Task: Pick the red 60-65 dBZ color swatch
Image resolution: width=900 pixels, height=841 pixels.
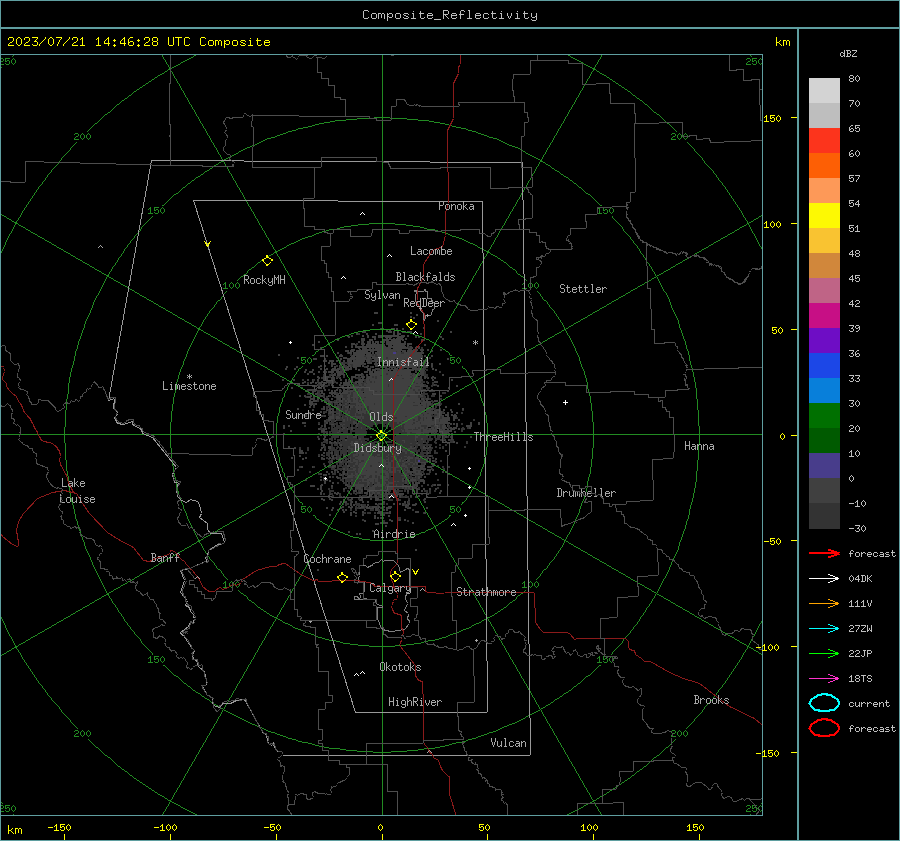Action: coord(824,141)
